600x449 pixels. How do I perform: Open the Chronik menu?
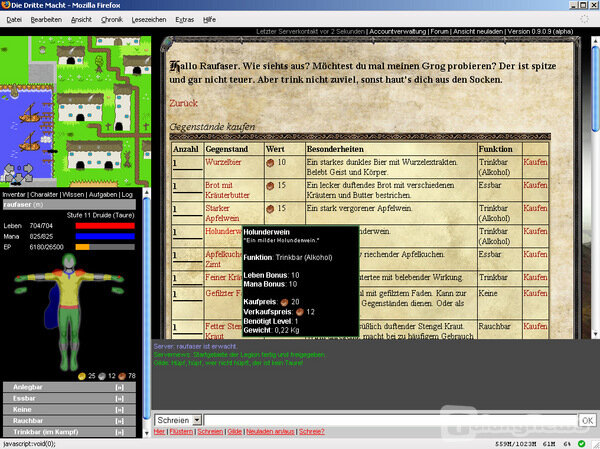pos(112,20)
